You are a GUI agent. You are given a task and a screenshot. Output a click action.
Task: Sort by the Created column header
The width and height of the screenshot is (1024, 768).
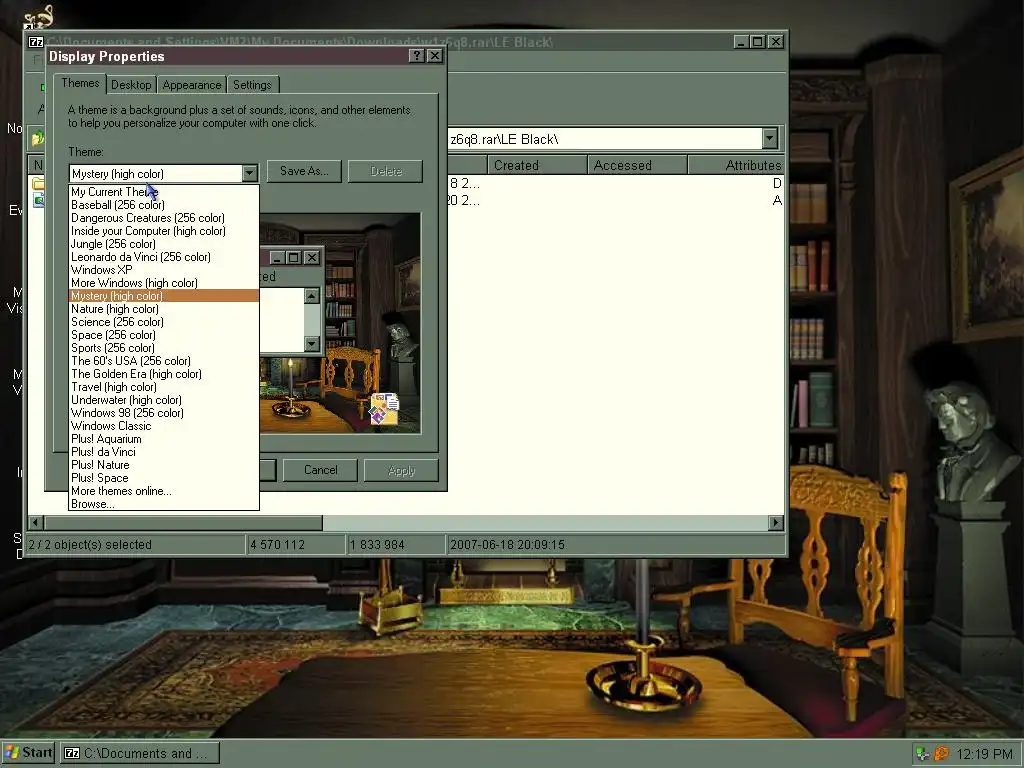click(537, 165)
